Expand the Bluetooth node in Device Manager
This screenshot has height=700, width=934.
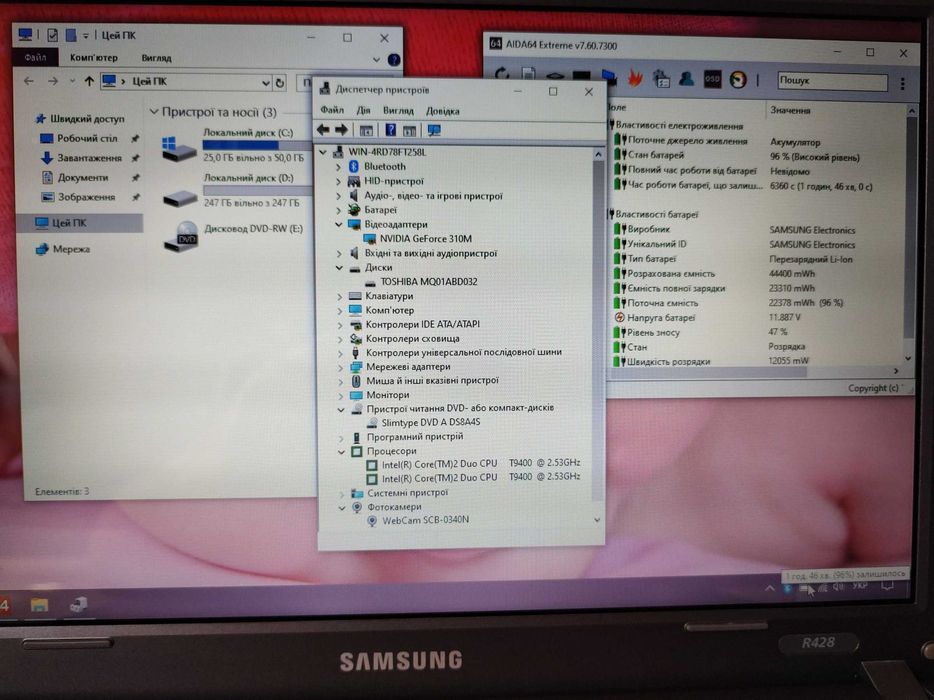pyautogui.click(x=338, y=167)
